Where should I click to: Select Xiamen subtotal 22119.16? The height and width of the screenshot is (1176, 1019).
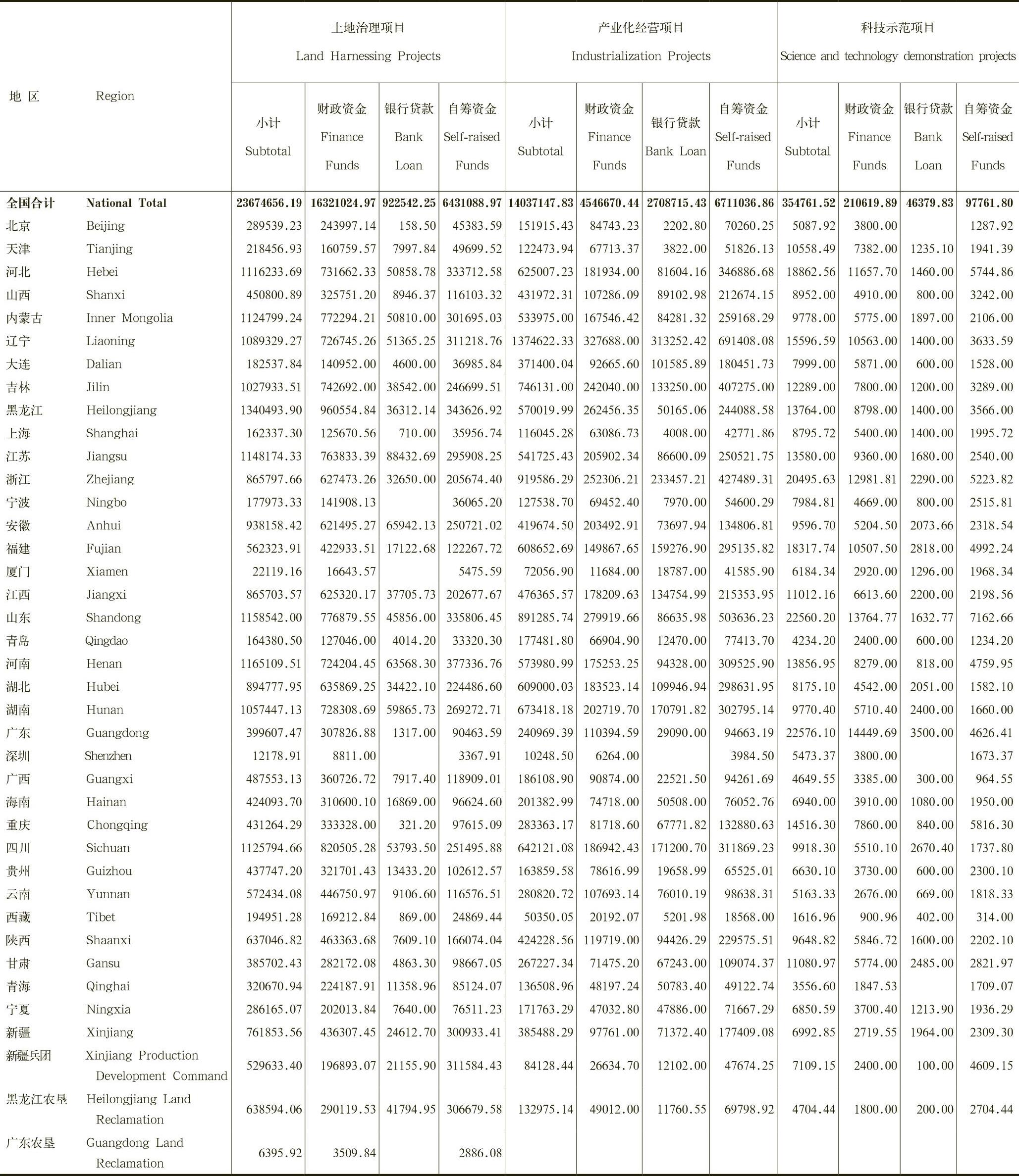277,572
